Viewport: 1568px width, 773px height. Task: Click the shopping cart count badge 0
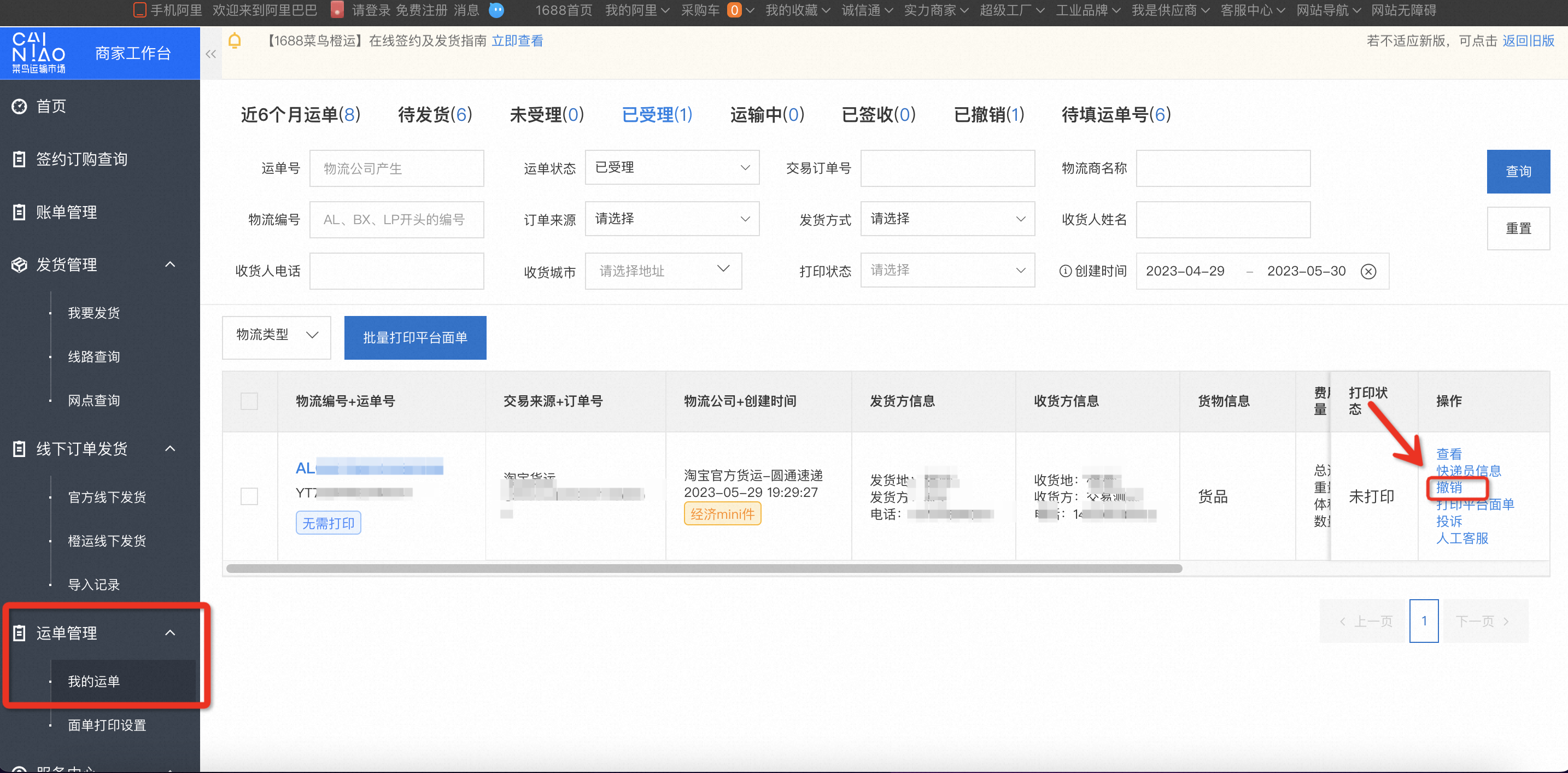pyautogui.click(x=735, y=10)
